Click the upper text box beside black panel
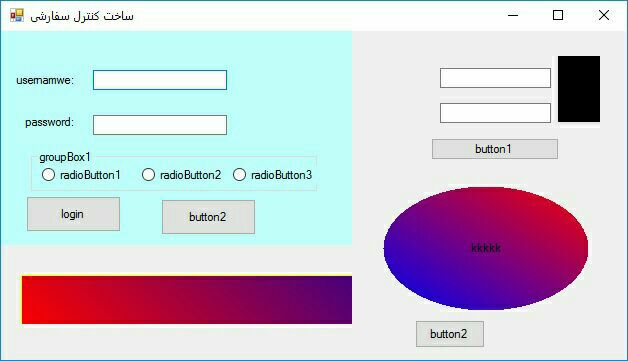Screen dimensions: 628x361 pyautogui.click(x=495, y=78)
